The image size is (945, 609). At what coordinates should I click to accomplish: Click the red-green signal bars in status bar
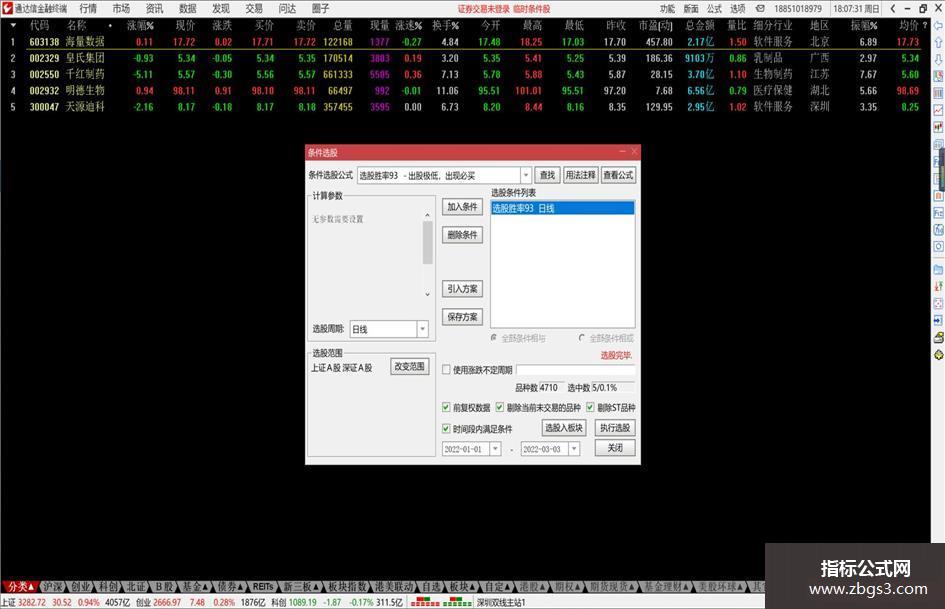point(441,602)
